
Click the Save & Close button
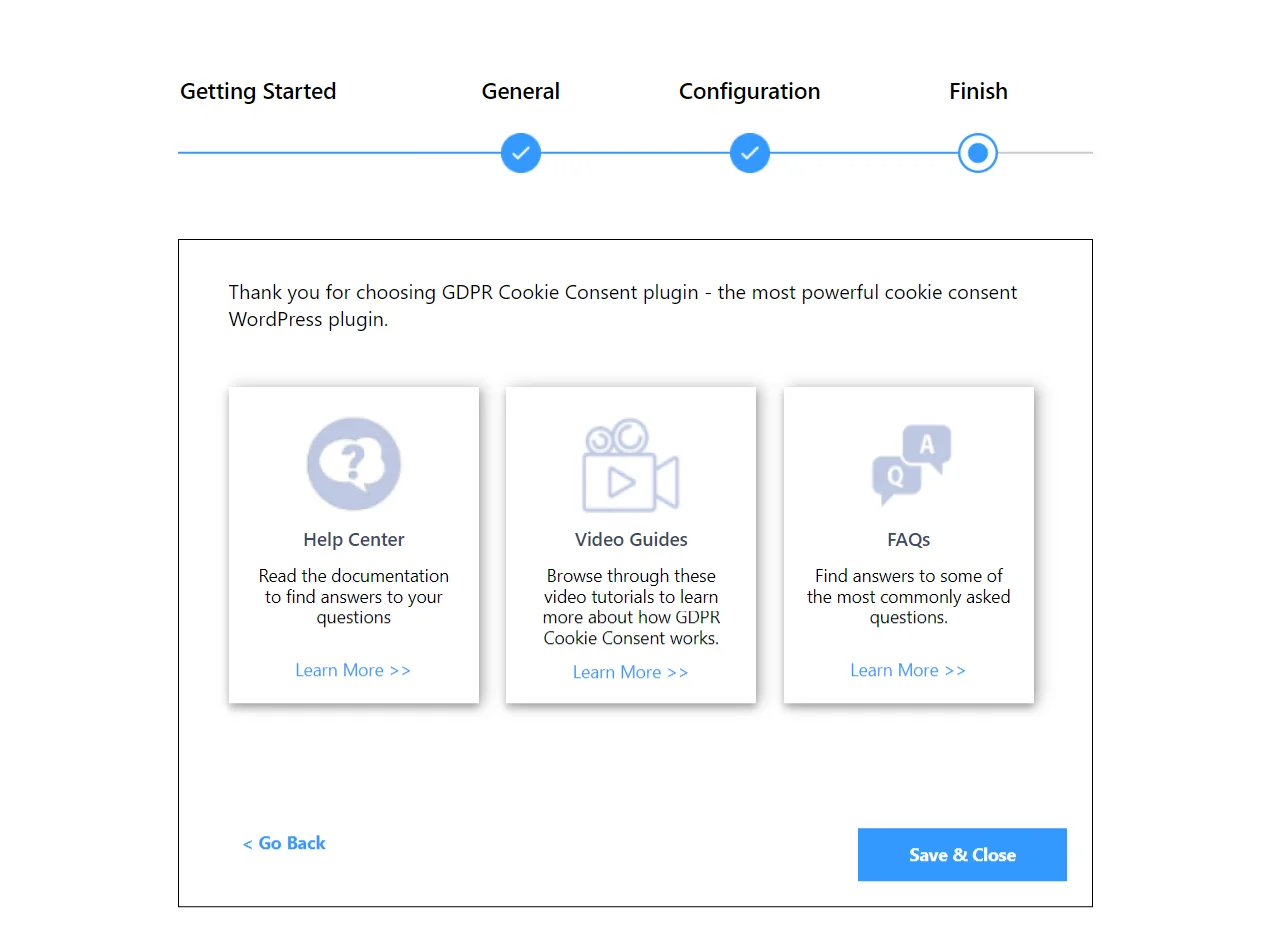962,854
